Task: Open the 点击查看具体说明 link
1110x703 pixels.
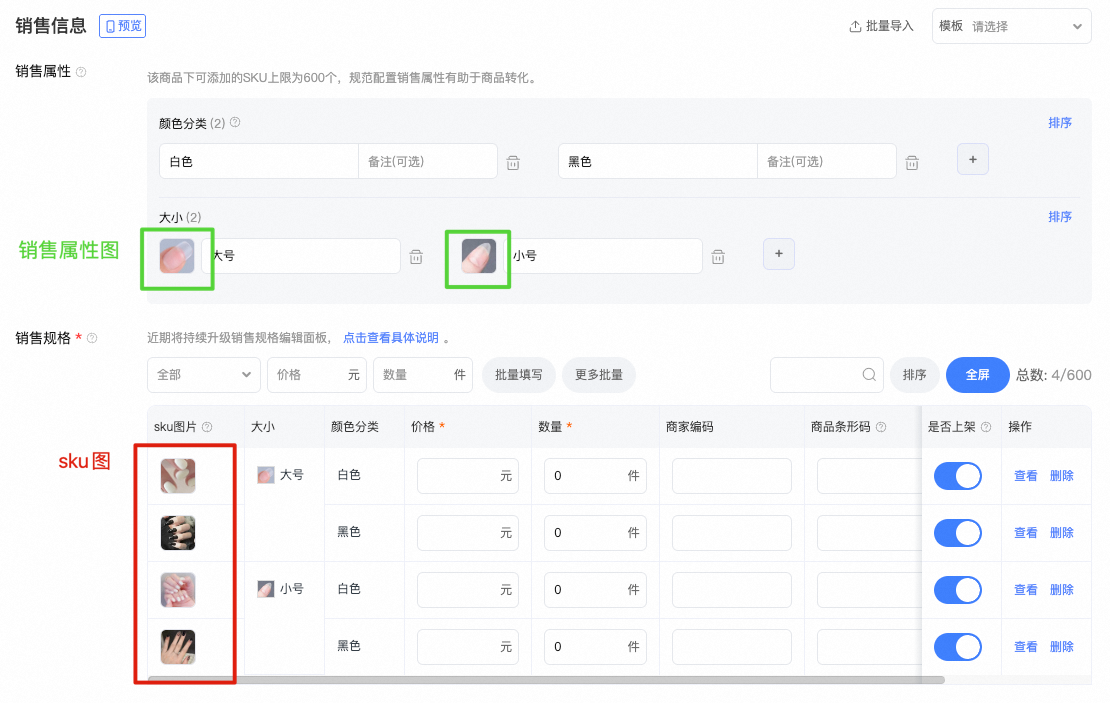Action: [x=391, y=338]
